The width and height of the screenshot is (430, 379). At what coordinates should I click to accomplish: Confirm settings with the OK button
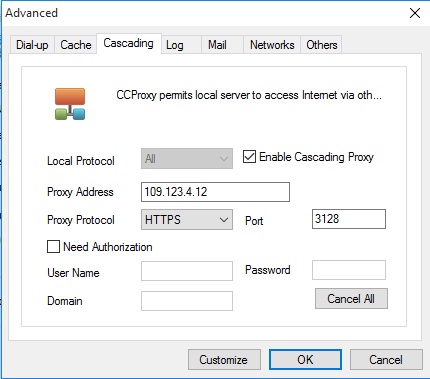[305, 360]
